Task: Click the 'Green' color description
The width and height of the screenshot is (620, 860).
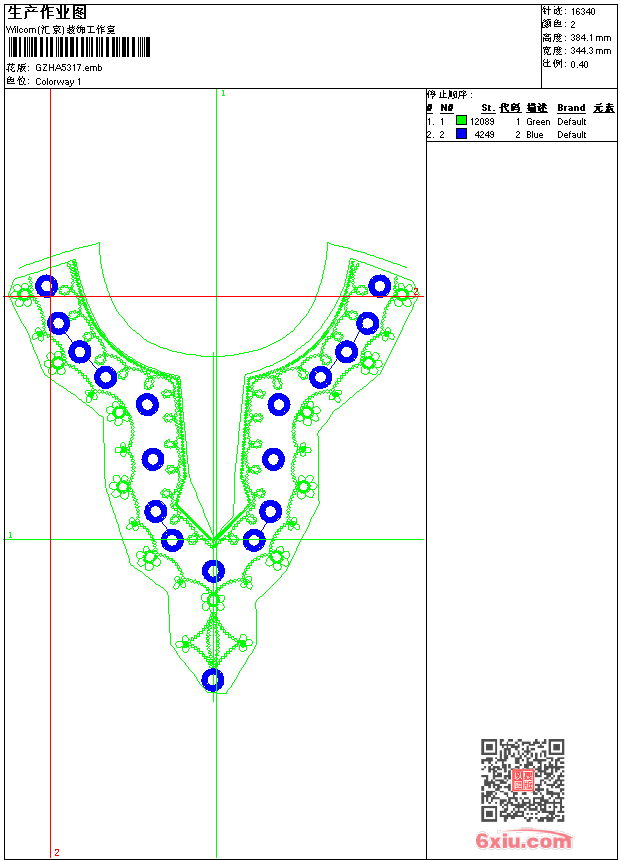Action: tap(538, 122)
